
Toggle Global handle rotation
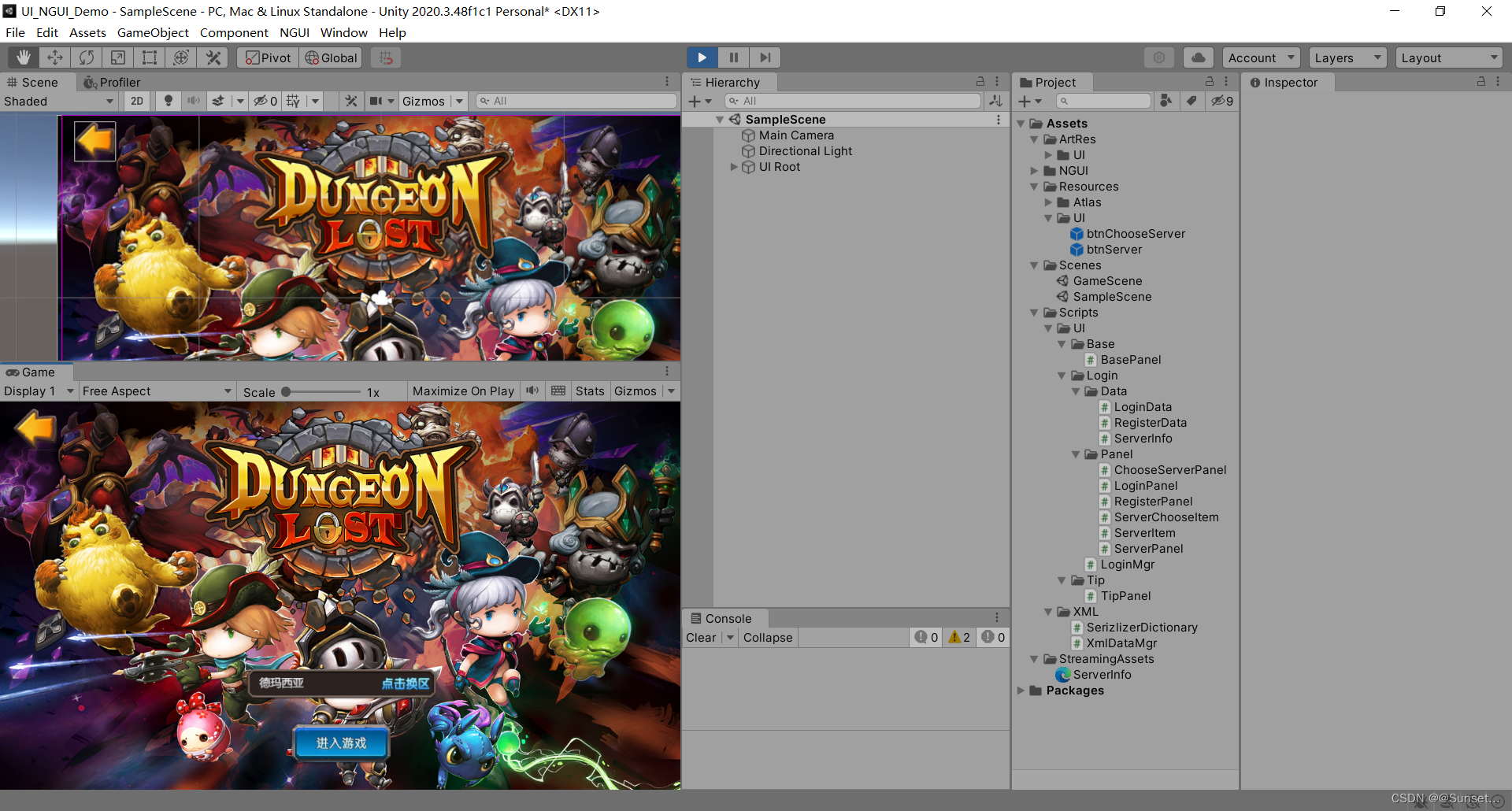click(x=331, y=57)
